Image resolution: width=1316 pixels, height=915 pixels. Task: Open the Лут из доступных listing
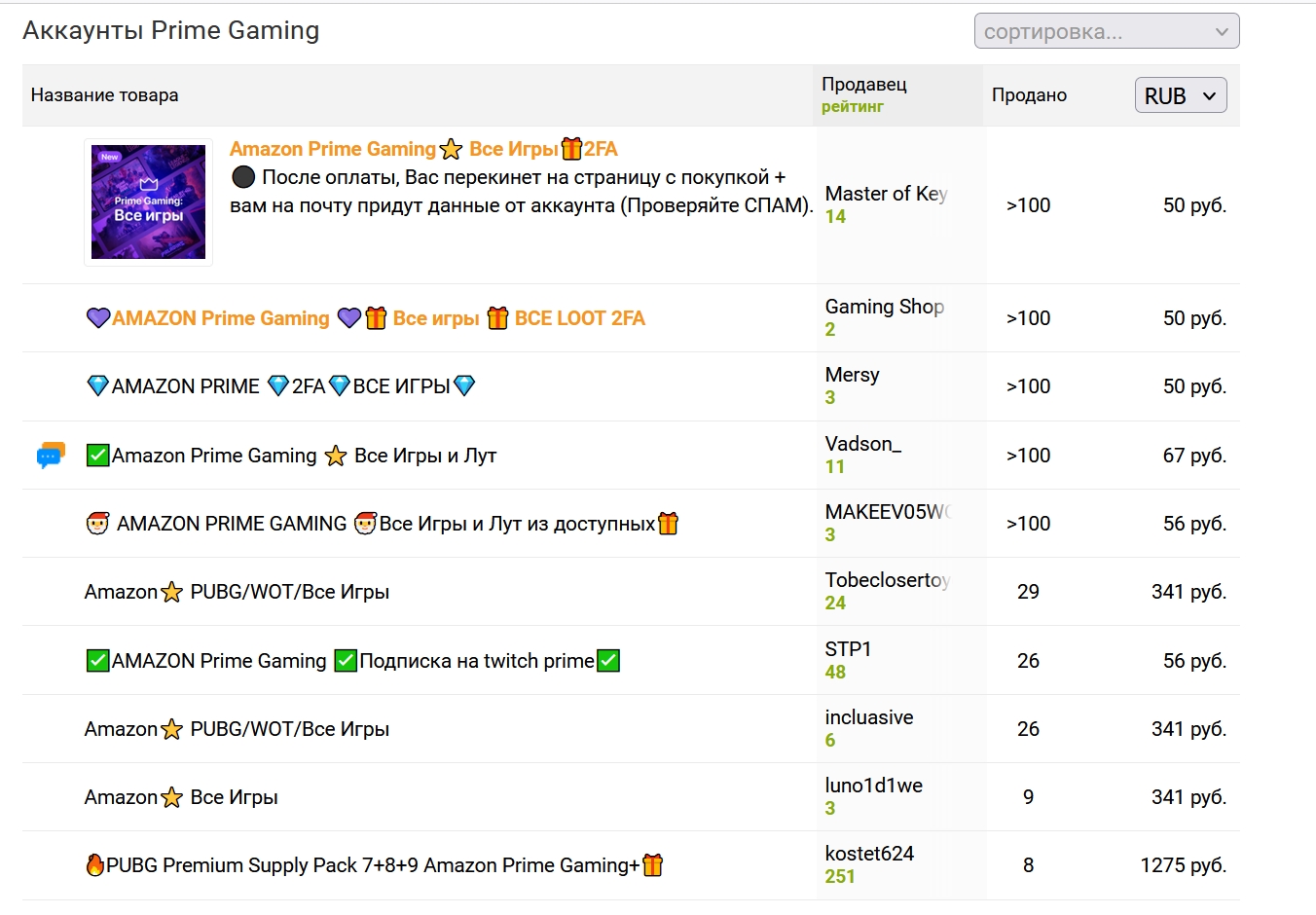point(382,524)
